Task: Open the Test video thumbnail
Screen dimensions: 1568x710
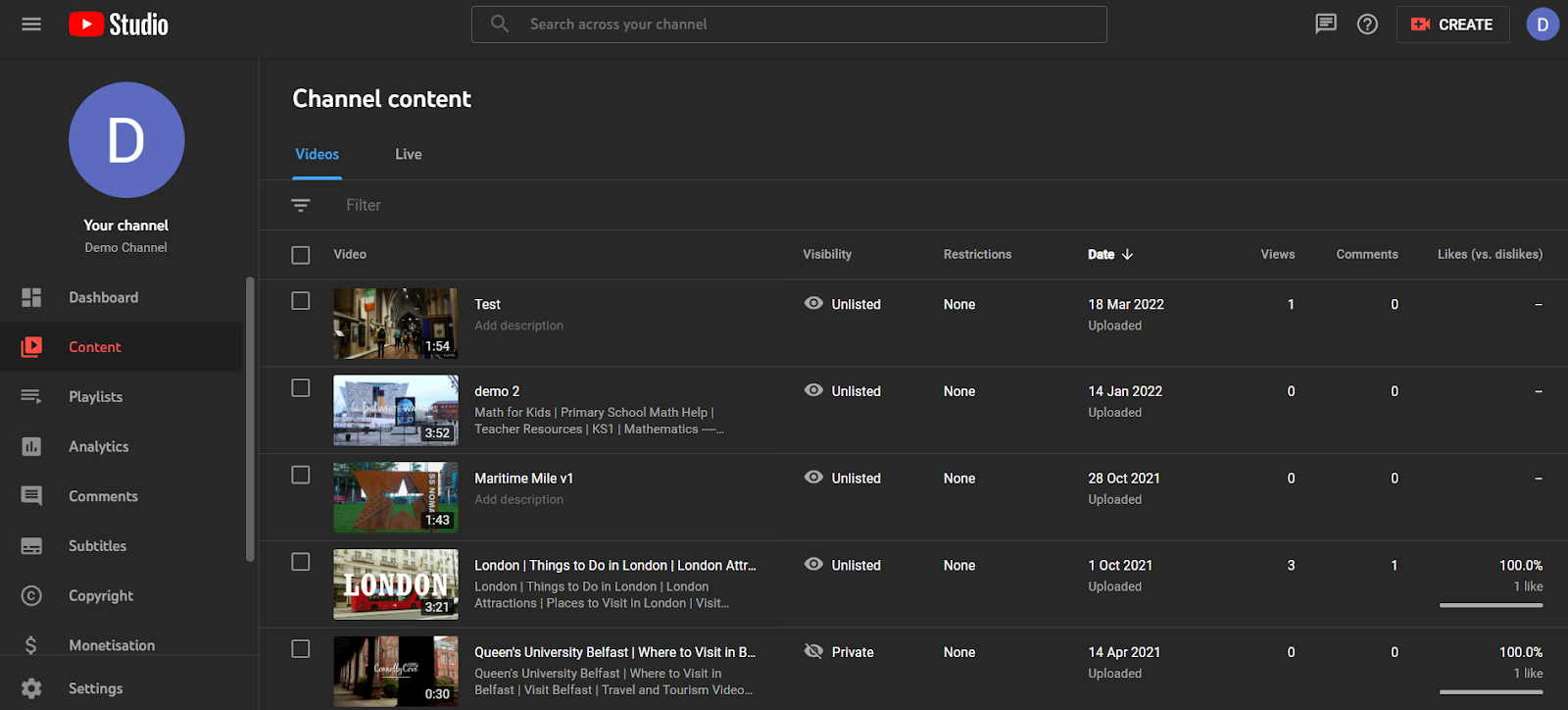Action: [396, 324]
